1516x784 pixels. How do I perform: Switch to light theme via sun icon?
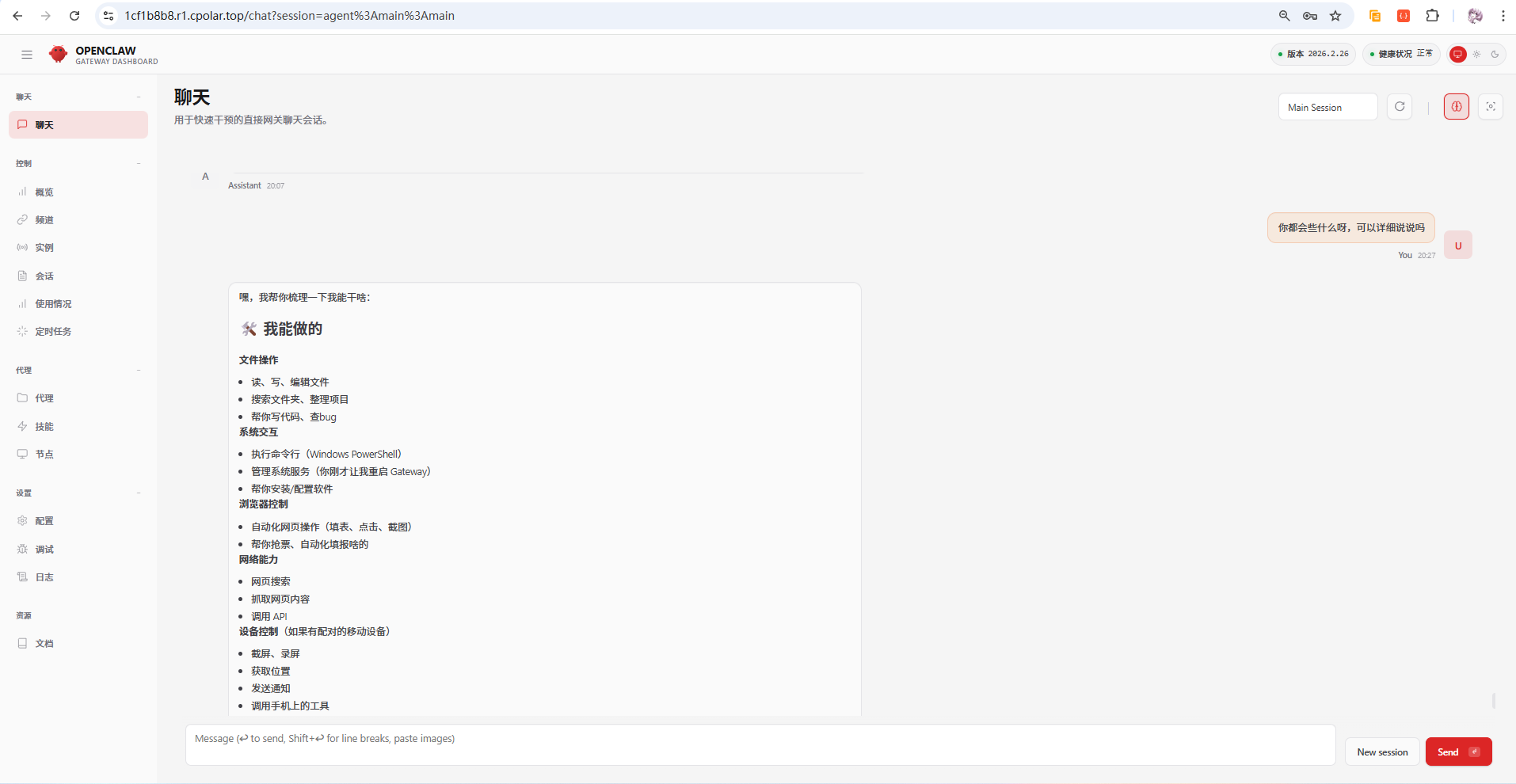(x=1476, y=54)
